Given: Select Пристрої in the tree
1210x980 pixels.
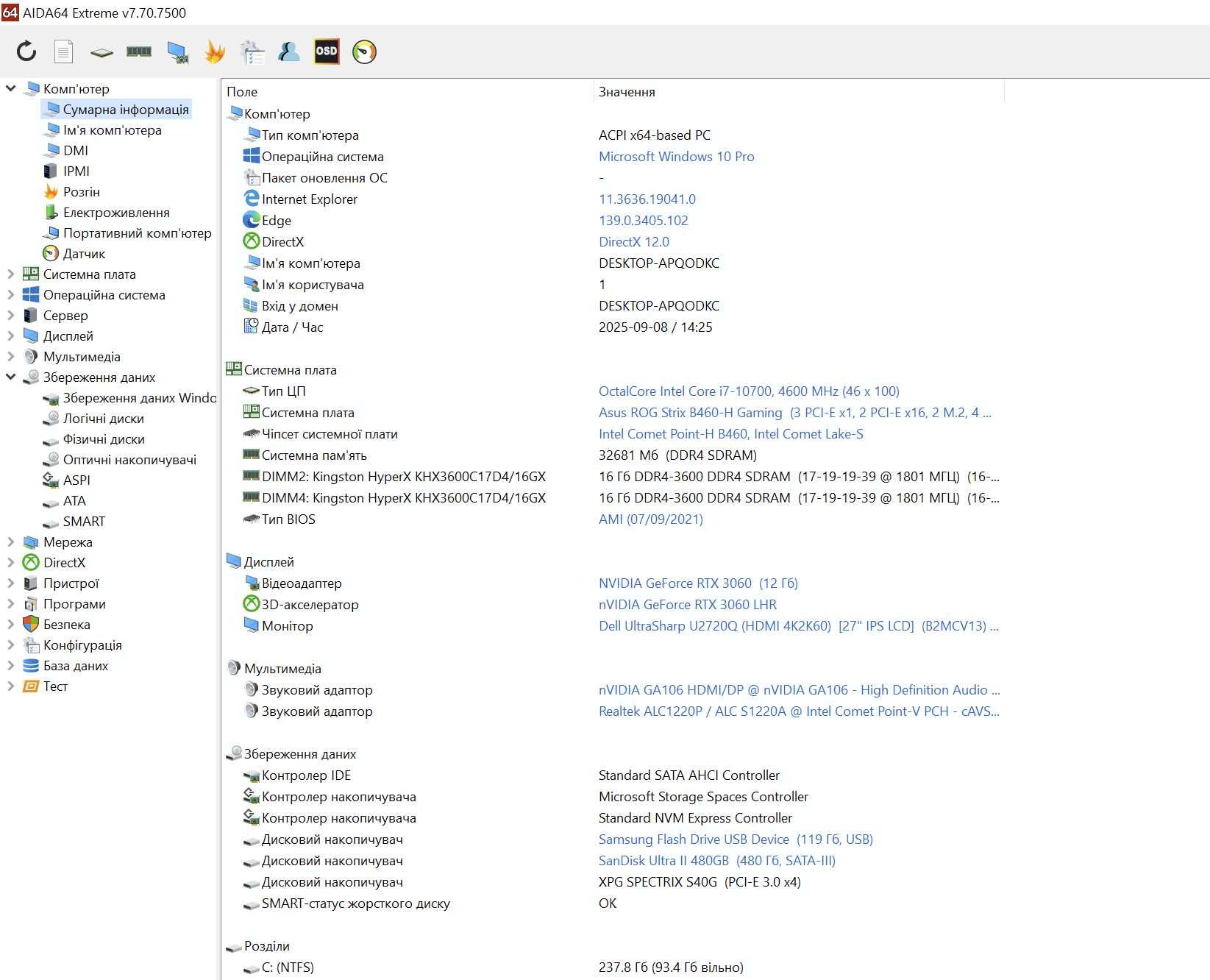Looking at the screenshot, I should [x=71, y=583].
